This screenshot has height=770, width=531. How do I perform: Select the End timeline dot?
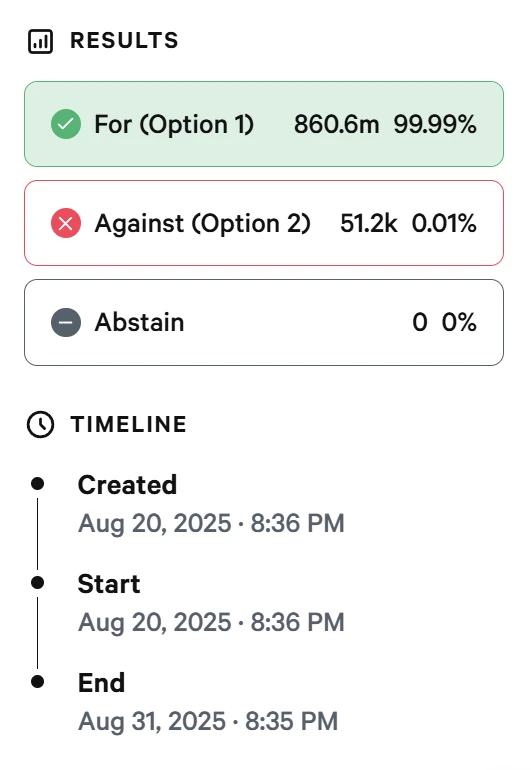point(37,682)
